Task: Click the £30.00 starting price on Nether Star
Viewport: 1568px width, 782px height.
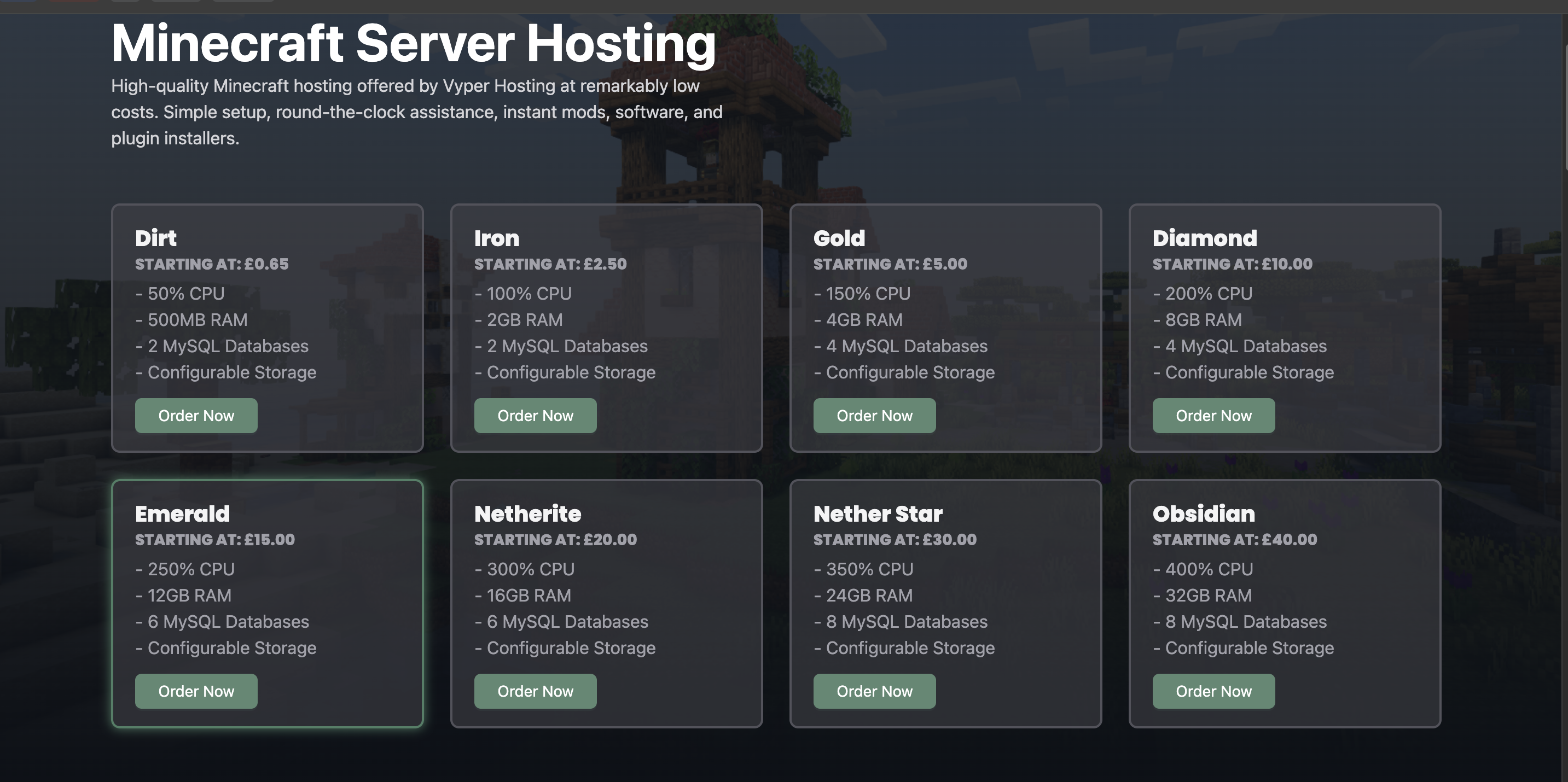Action: (x=895, y=540)
